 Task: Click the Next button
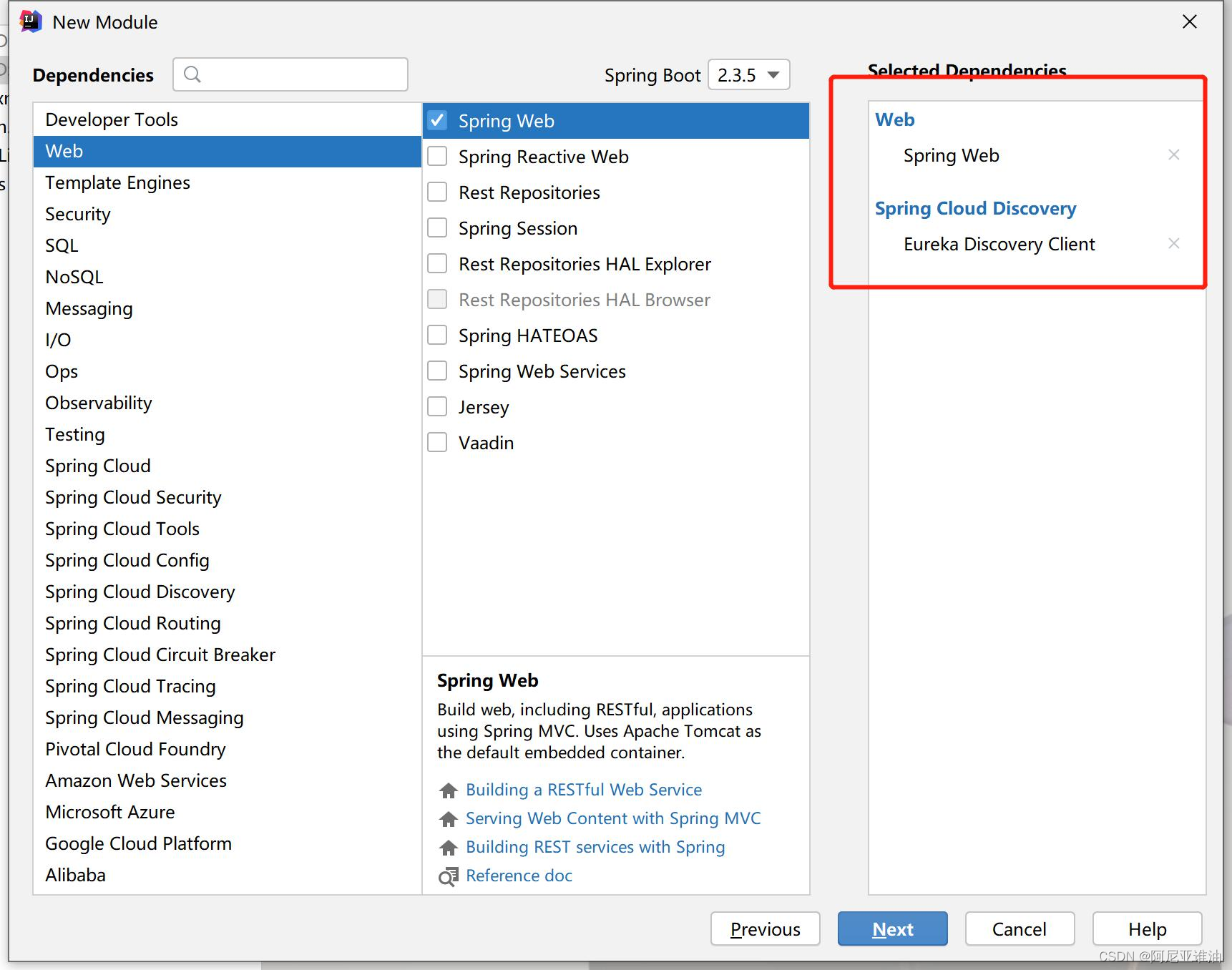pos(892,929)
